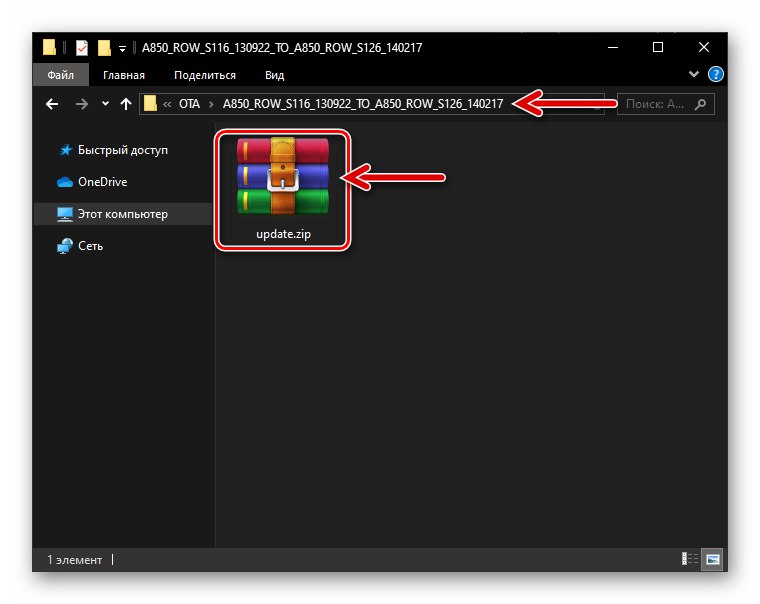The width and height of the screenshot is (760, 604).
Task: Expand the chevron after OTA breadcrumb
Action: tap(211, 104)
